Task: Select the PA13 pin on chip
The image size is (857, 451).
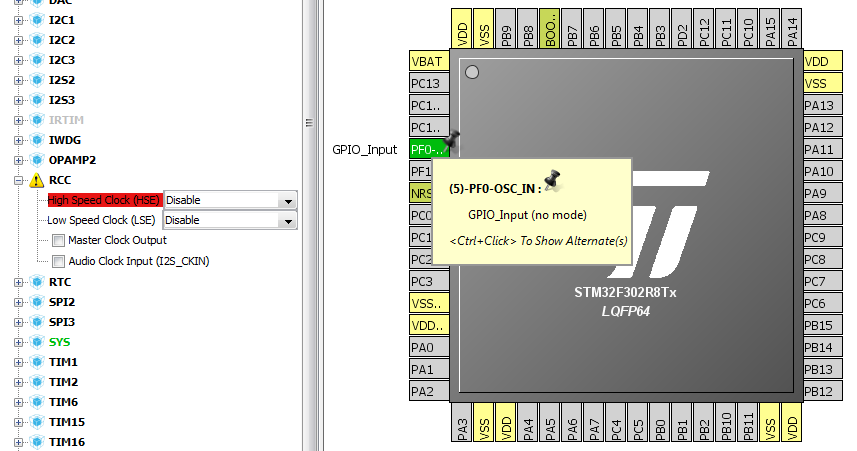Action: pyautogui.click(x=823, y=106)
